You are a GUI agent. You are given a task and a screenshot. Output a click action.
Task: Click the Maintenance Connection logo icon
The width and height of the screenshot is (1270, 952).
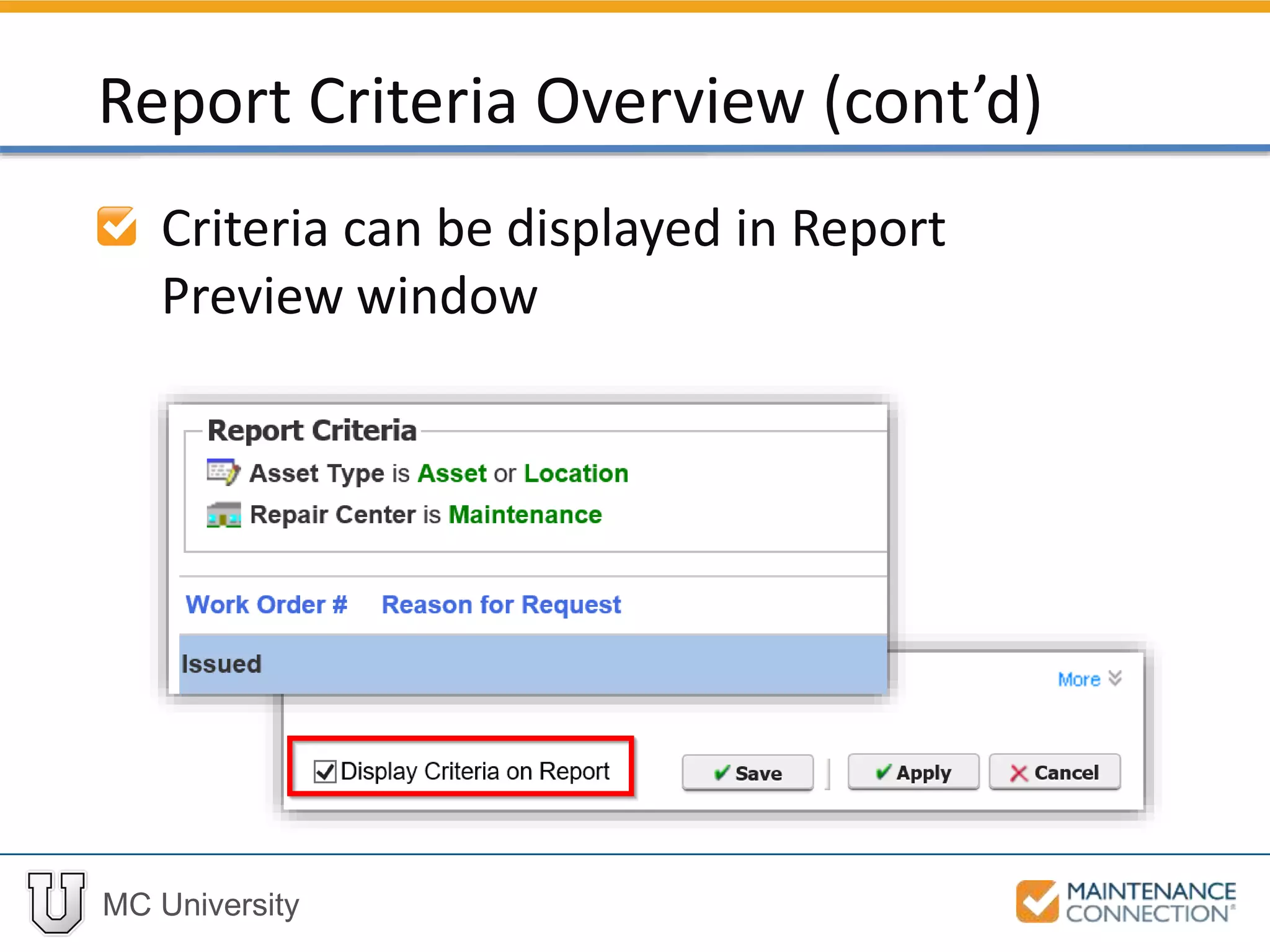click(1037, 901)
